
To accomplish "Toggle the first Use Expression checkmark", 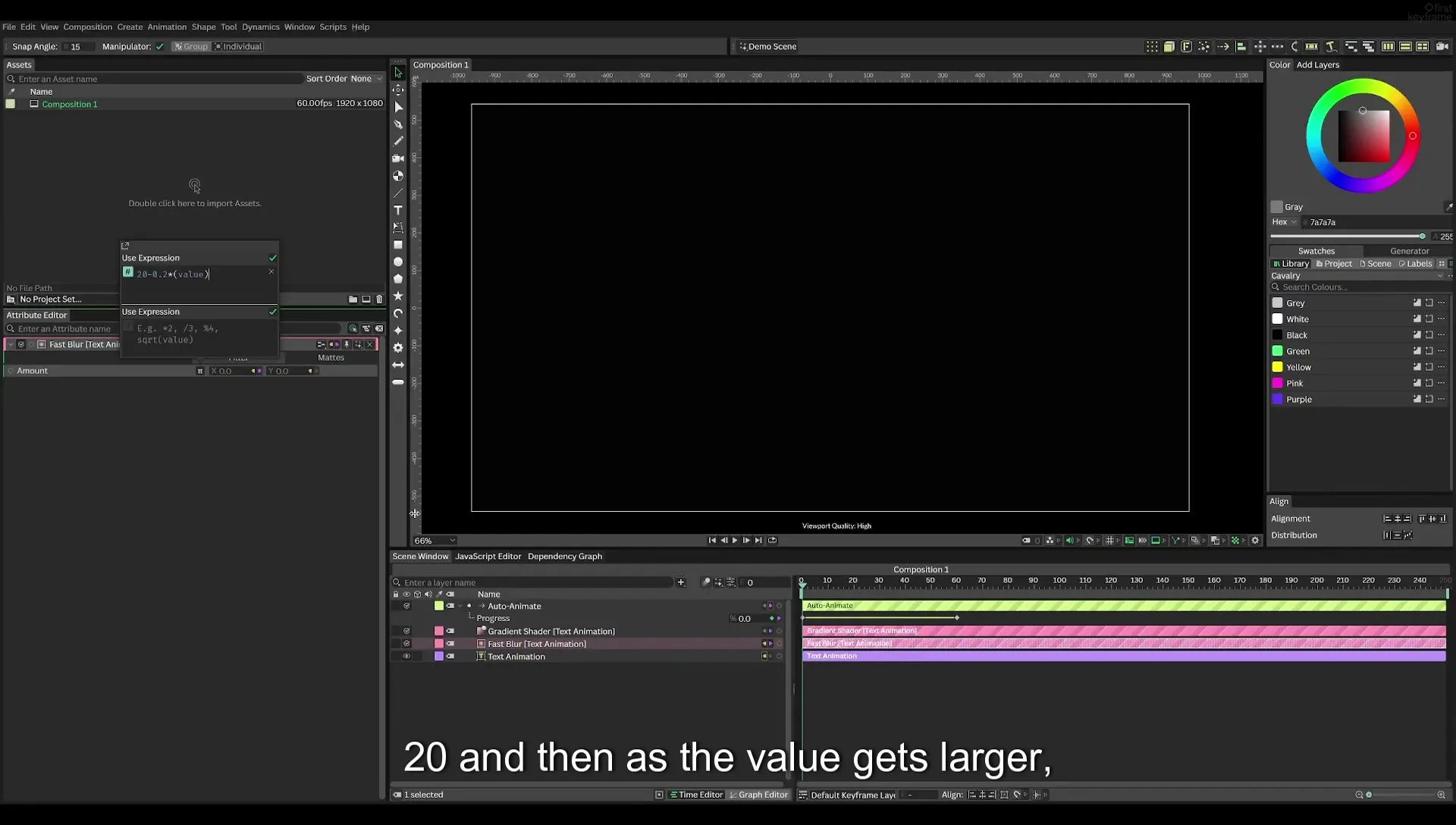I will [273, 258].
